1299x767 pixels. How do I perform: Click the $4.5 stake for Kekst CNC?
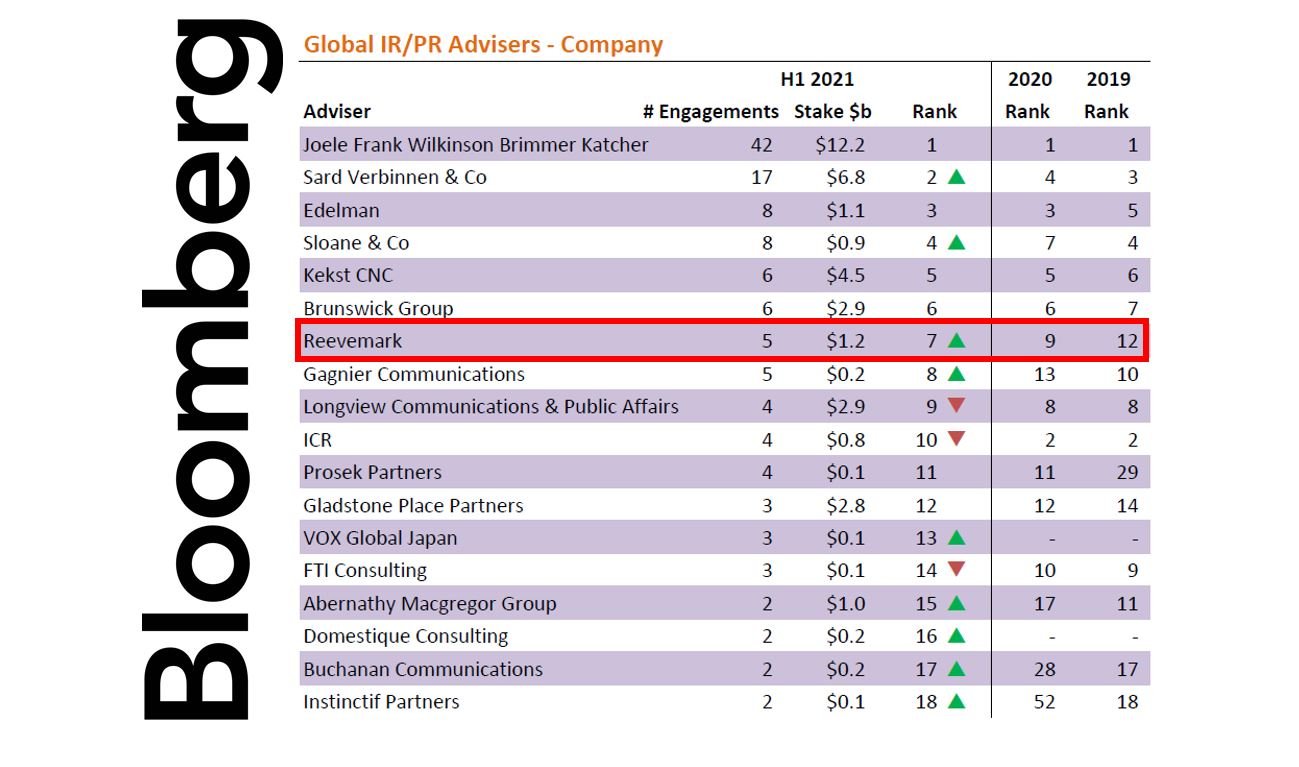click(845, 275)
